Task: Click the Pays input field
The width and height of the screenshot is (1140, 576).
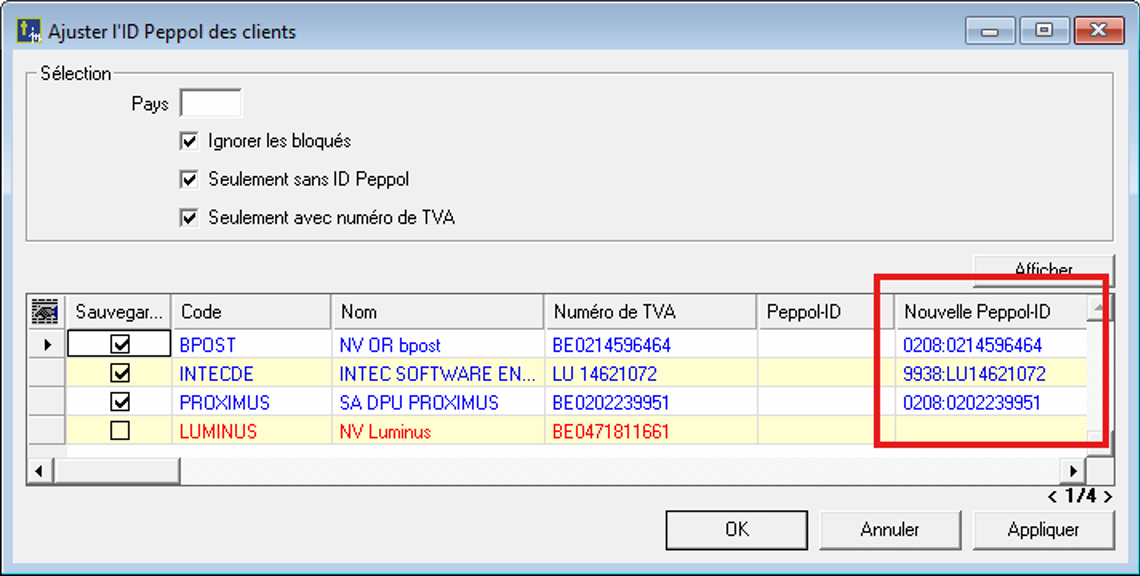Action: (x=210, y=104)
